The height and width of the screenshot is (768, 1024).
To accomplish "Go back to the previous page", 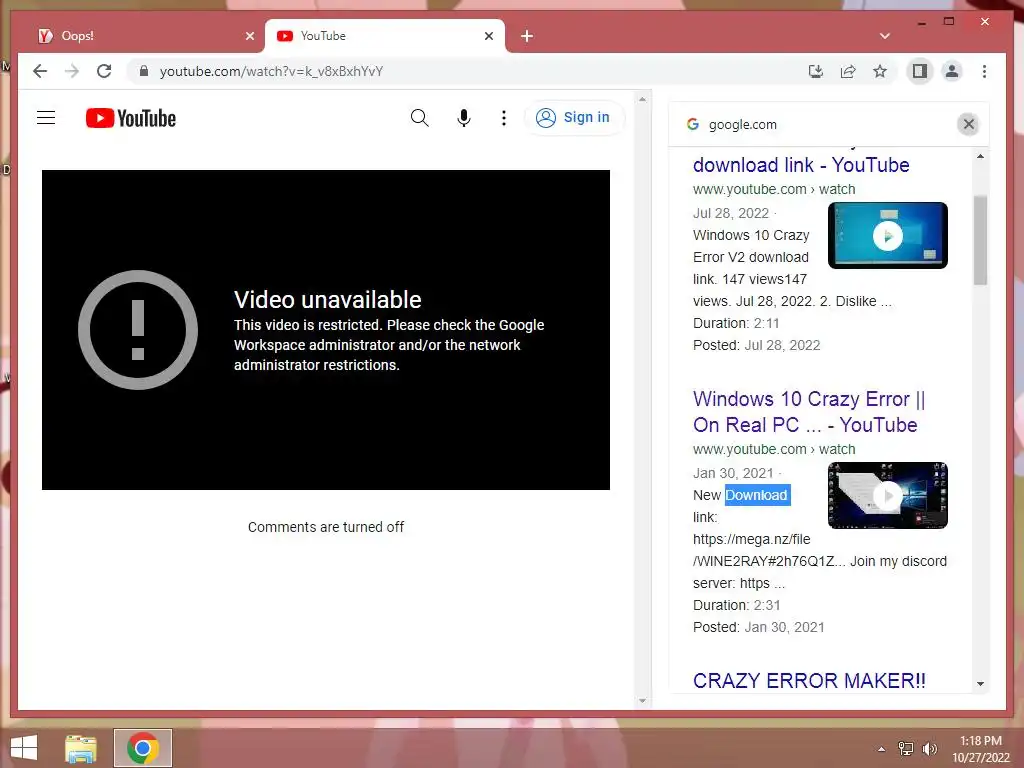I will [40, 71].
